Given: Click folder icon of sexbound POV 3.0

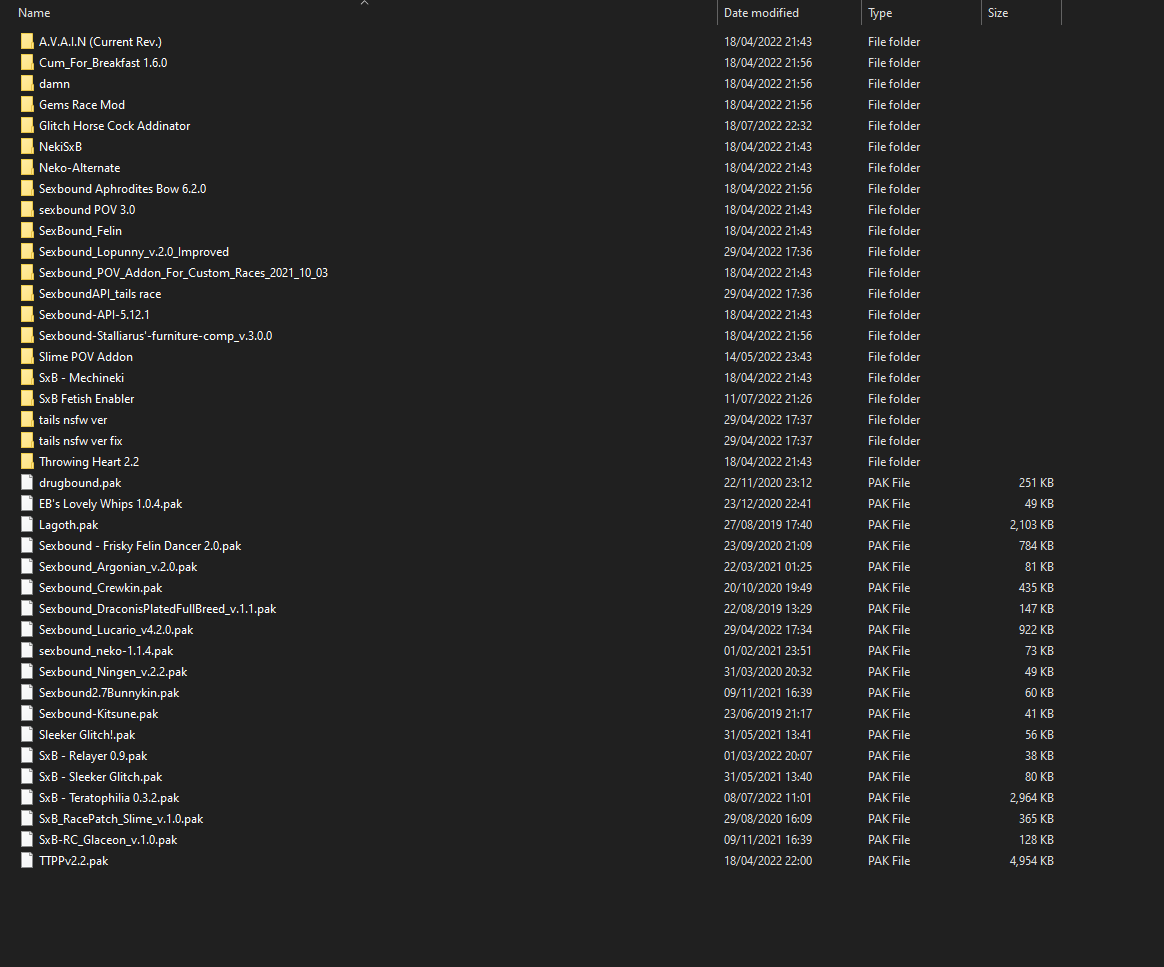Looking at the screenshot, I should pyautogui.click(x=27, y=210).
